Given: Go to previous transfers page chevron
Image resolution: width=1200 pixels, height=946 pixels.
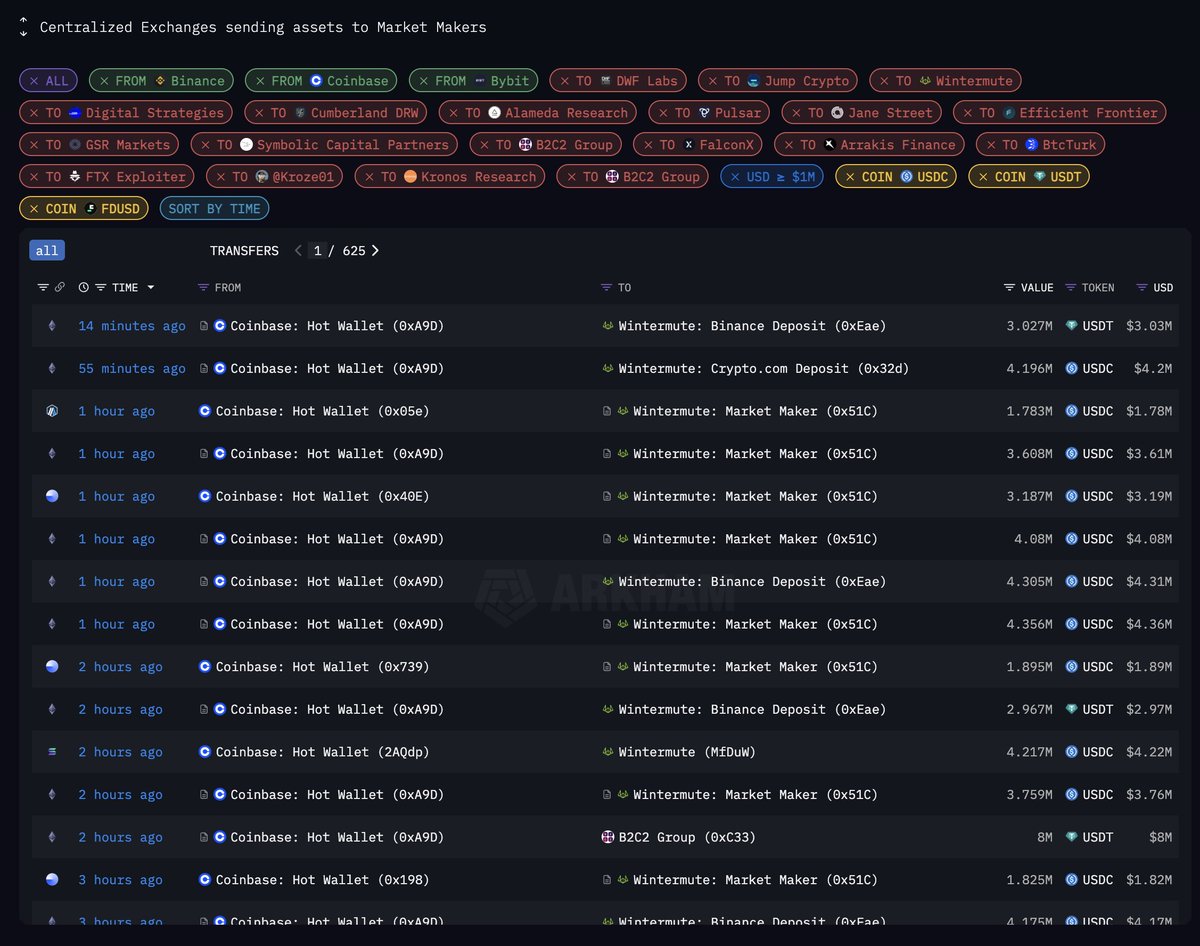Looking at the screenshot, I should pyautogui.click(x=298, y=251).
